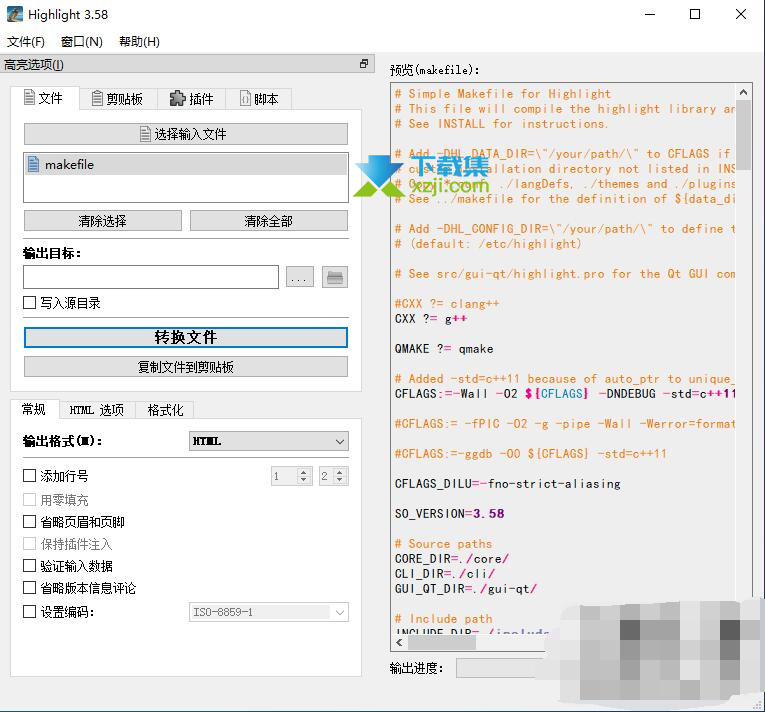
Task: Increase the line number start value stepper
Action: pos(304,471)
